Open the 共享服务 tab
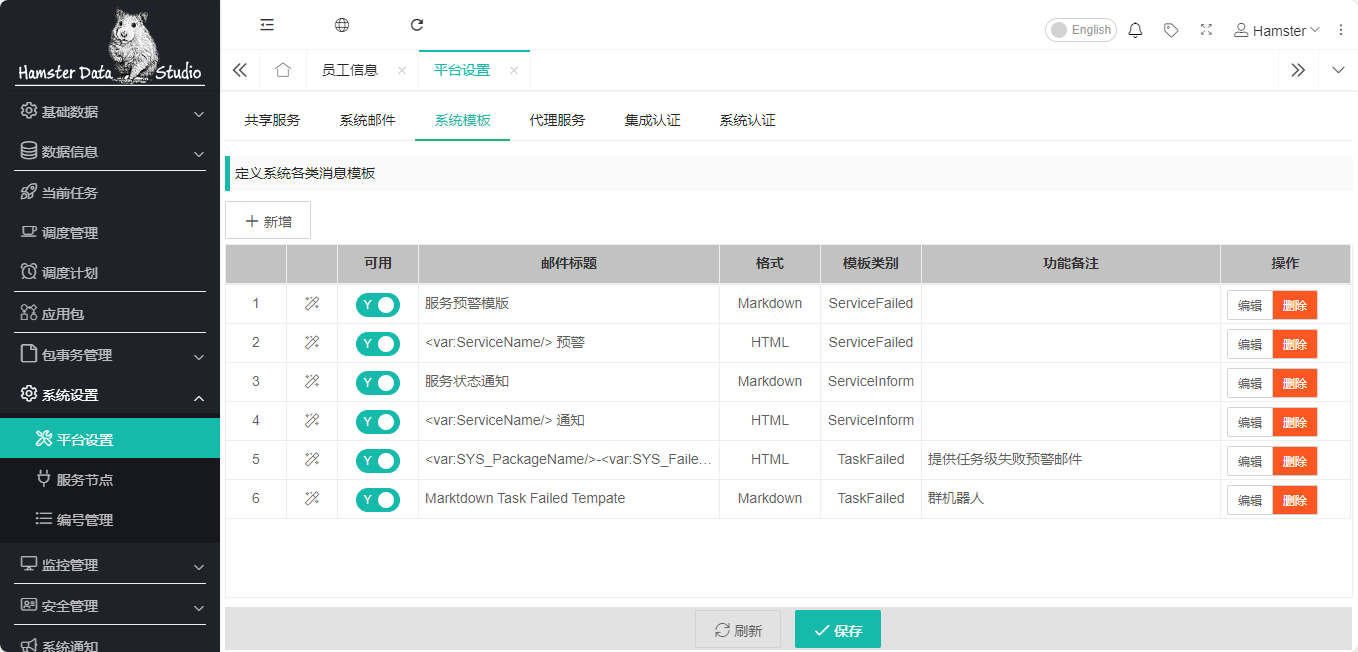This screenshot has width=1358, height=652. [272, 120]
